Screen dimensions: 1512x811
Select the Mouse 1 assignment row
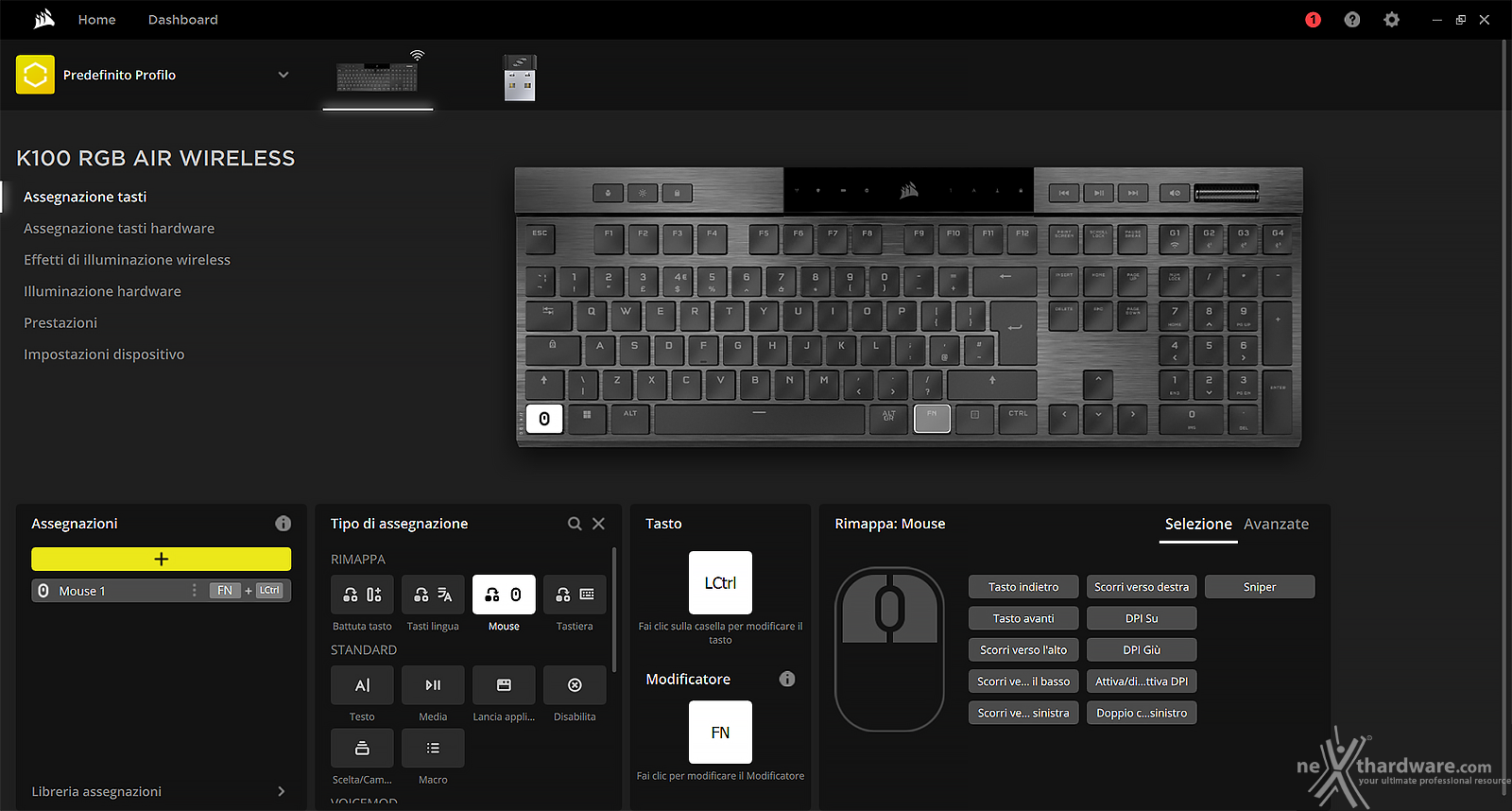161,591
